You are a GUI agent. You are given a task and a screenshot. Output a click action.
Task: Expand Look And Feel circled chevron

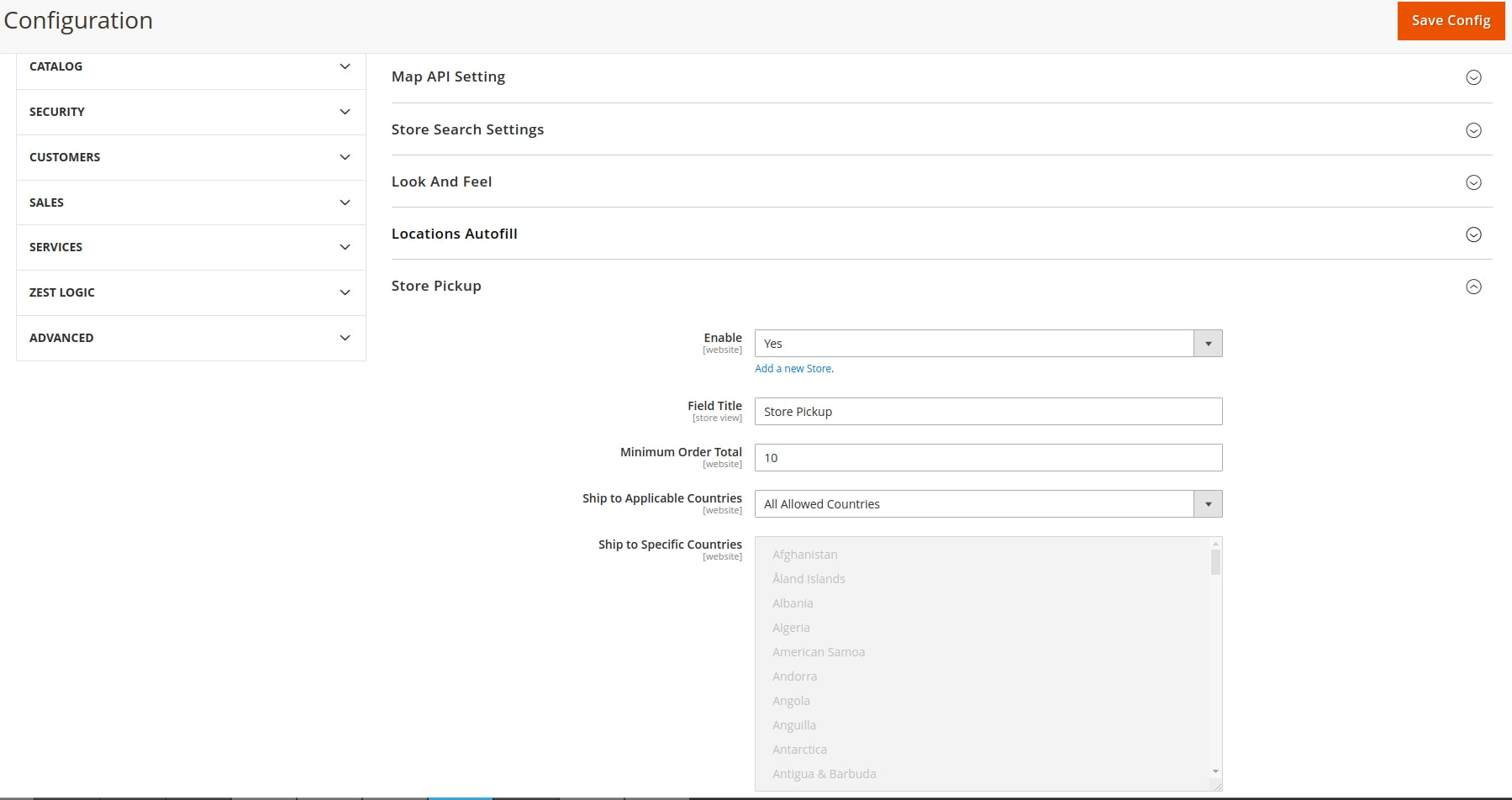(1473, 182)
